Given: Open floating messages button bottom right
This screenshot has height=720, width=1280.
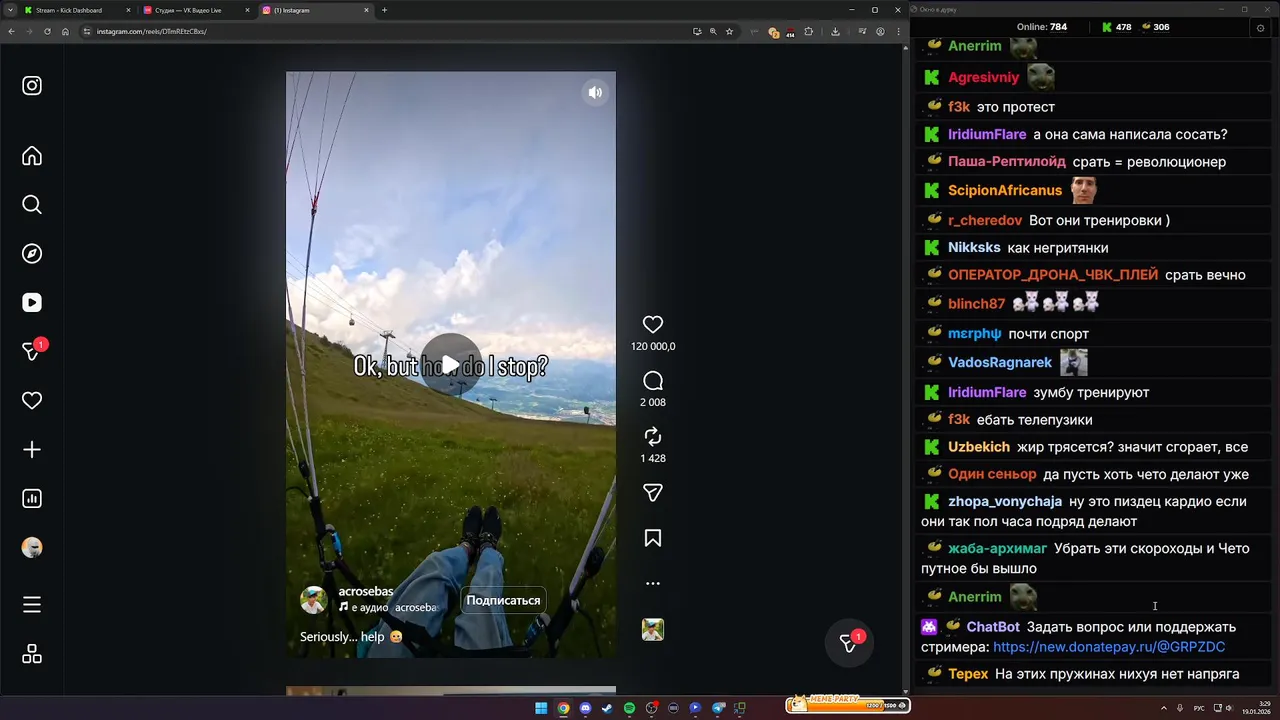Looking at the screenshot, I should pos(849,643).
